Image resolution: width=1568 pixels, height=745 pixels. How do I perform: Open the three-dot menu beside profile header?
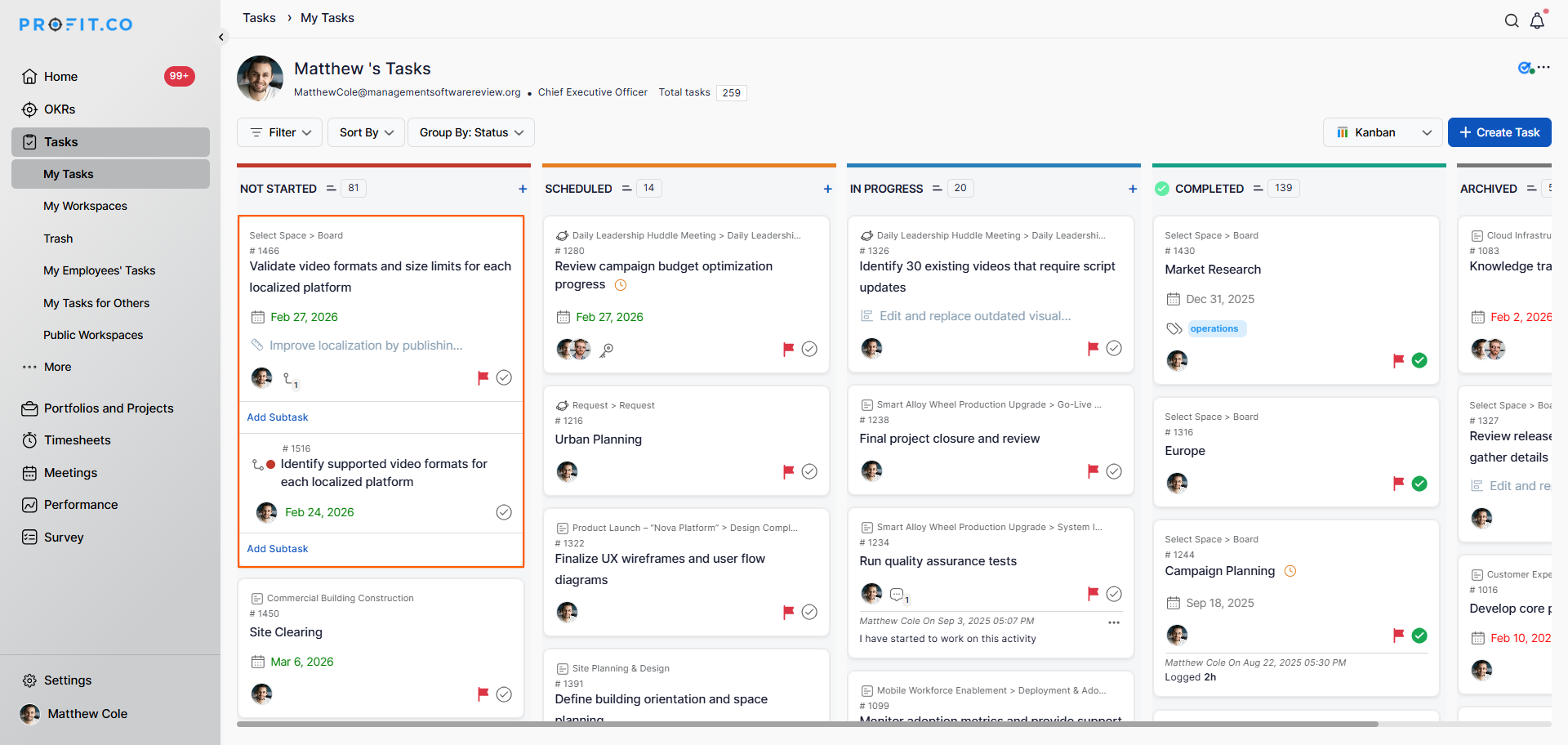pos(1543,68)
